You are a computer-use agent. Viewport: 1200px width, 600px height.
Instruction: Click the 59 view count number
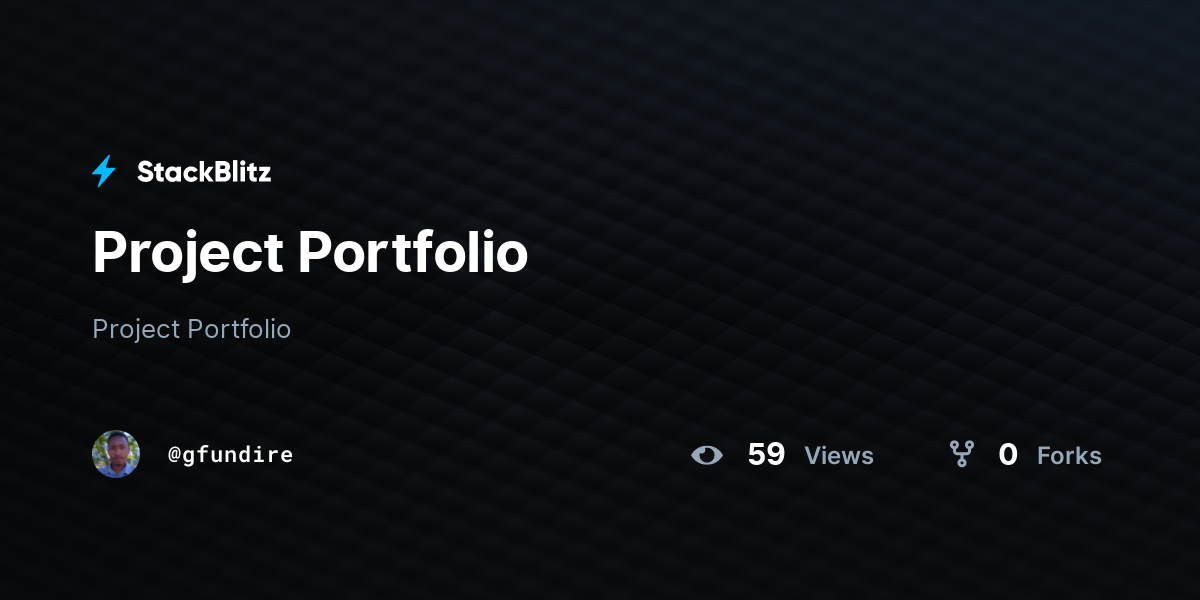[766, 455]
